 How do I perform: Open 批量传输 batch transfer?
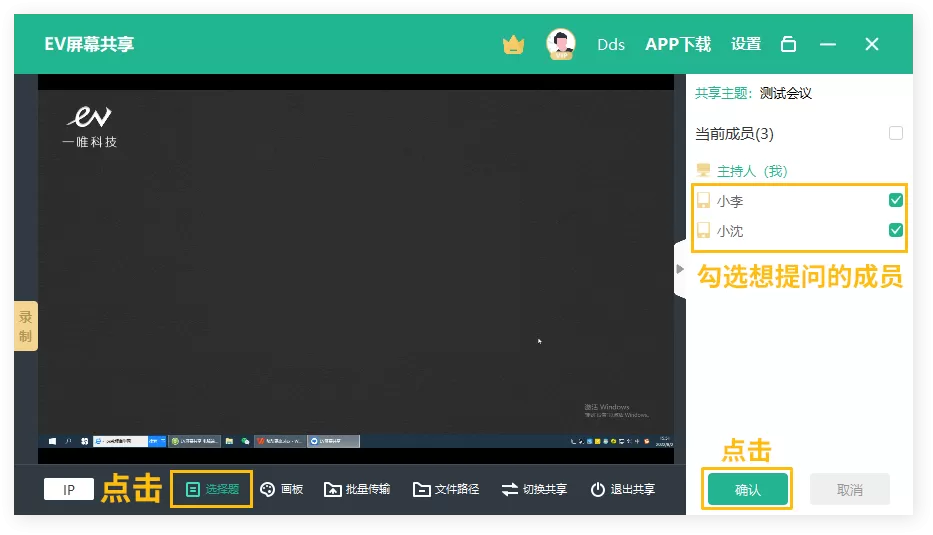[357, 489]
